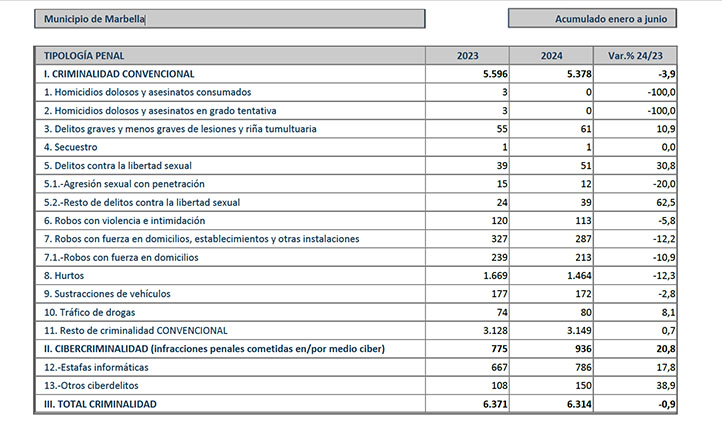Click the -12,2 variation cell
The image size is (722, 422).
point(664,239)
